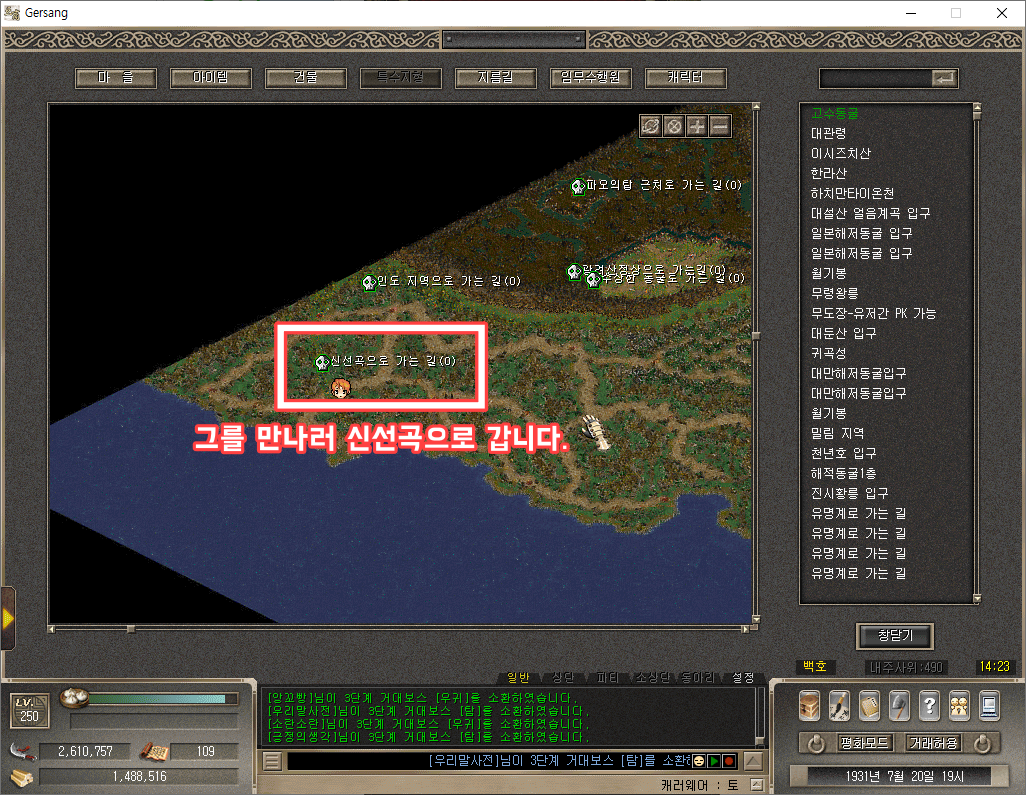Expand the yellow arrow side panel
The width and height of the screenshot is (1026, 795).
tap(8, 618)
